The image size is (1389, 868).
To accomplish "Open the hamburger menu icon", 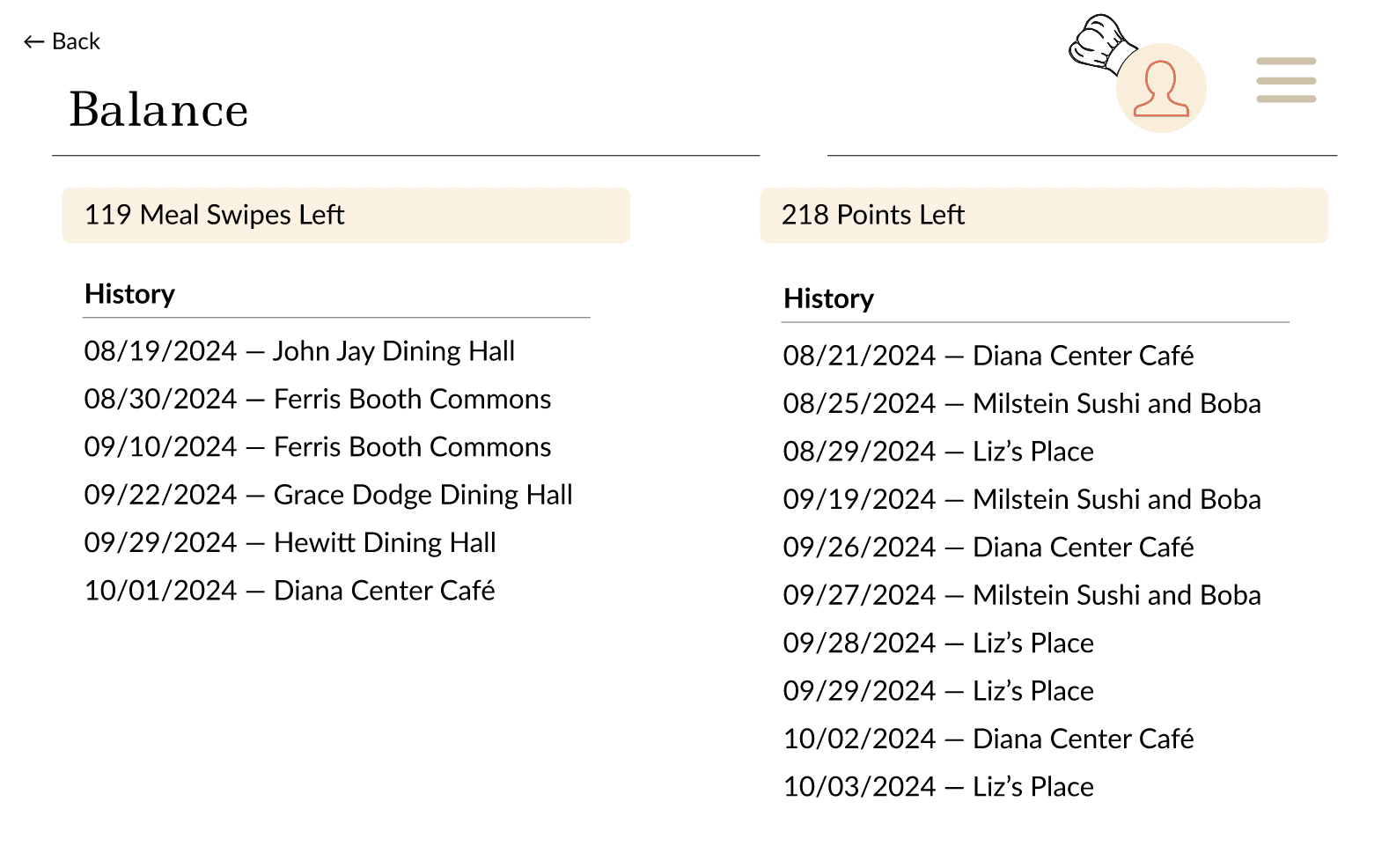I will [1286, 80].
